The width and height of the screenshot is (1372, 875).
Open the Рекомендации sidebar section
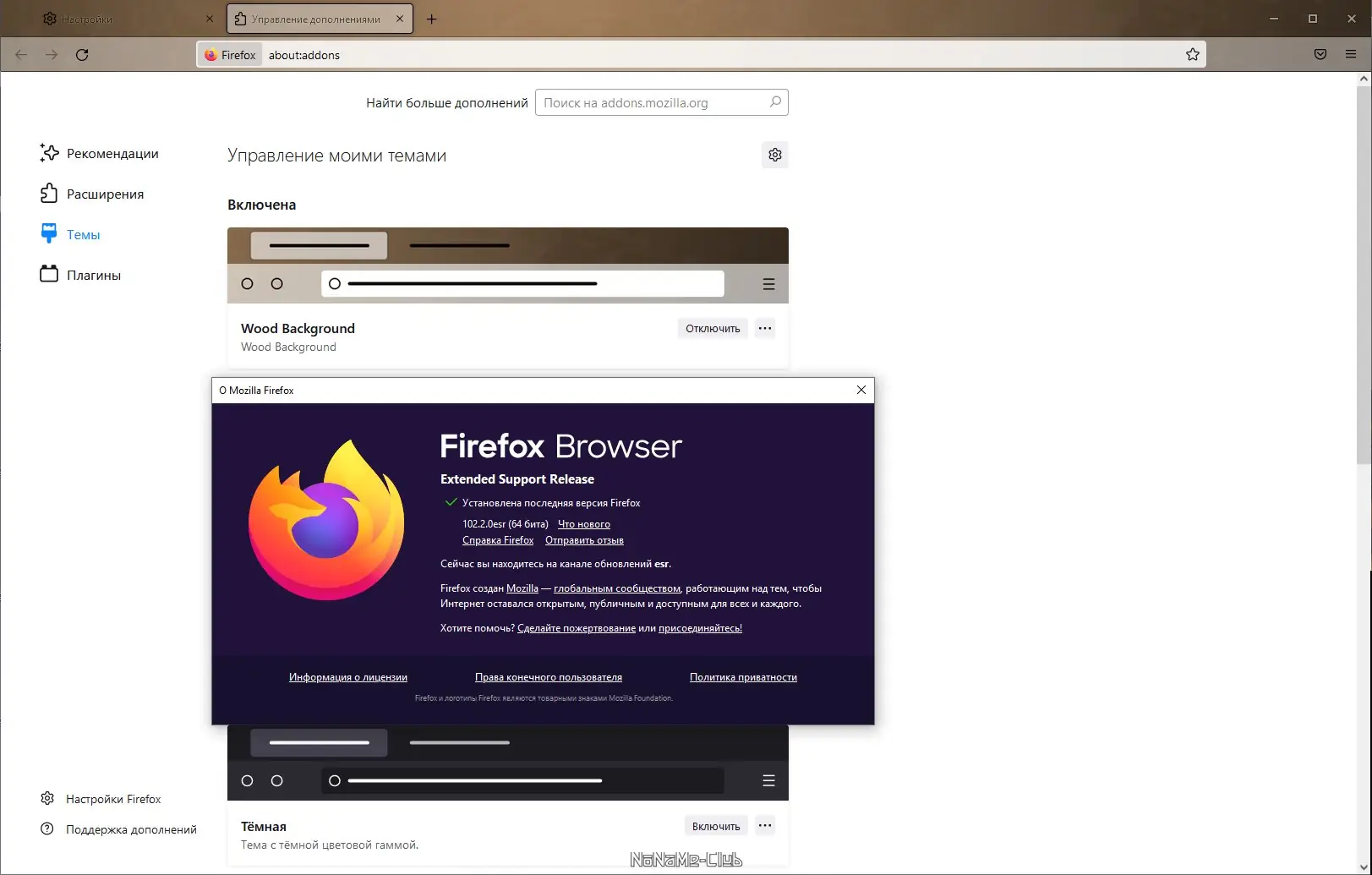point(99,153)
